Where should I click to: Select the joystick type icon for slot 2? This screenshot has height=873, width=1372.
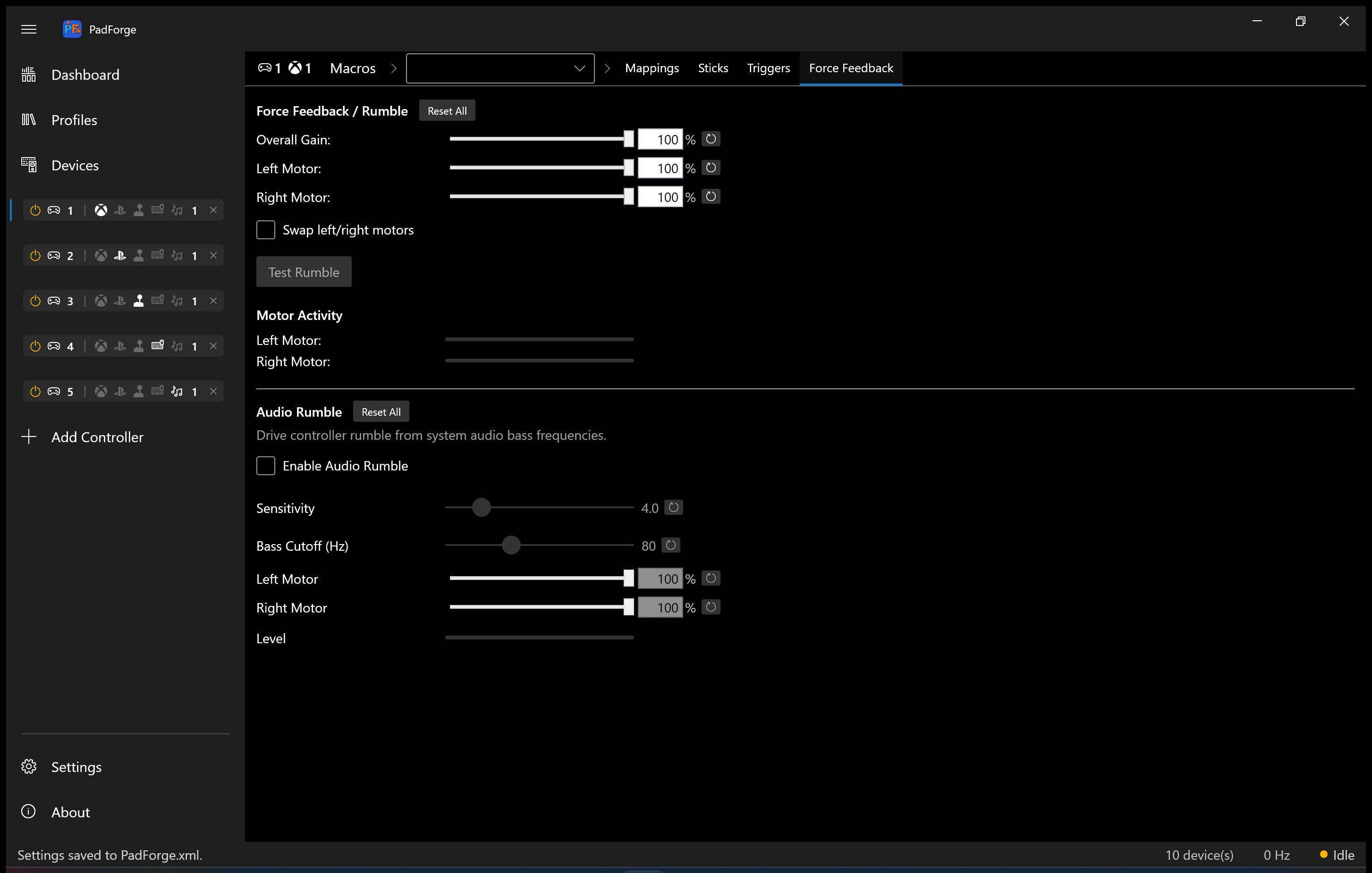138,256
